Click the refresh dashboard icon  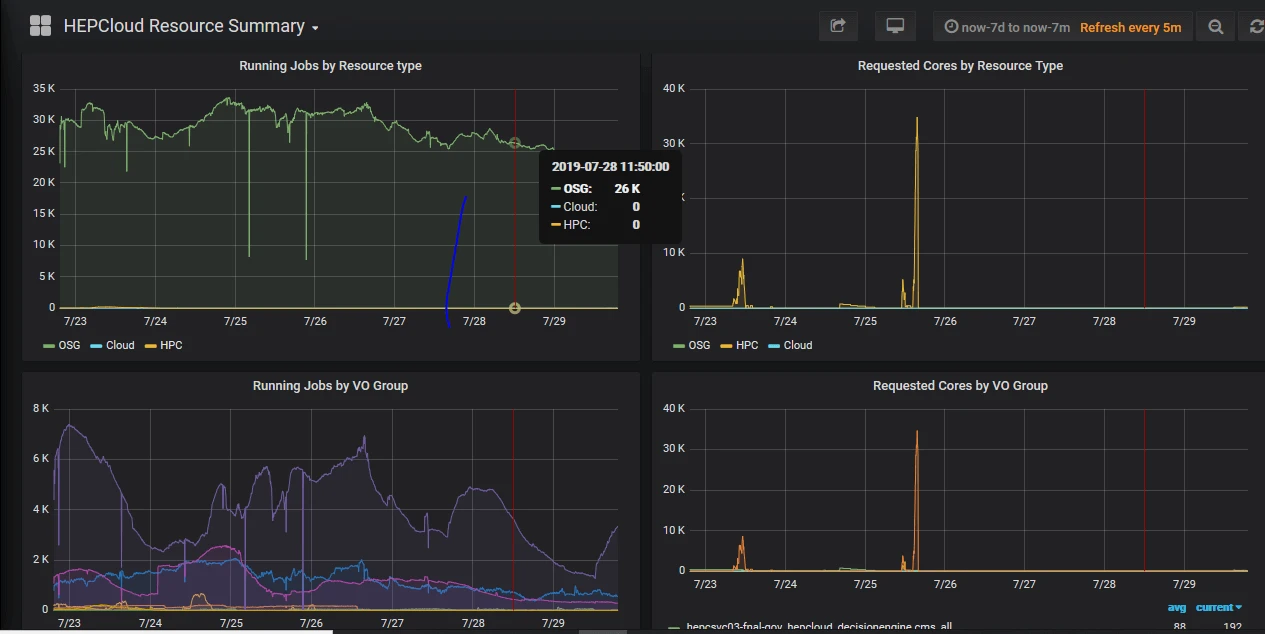[1256, 27]
